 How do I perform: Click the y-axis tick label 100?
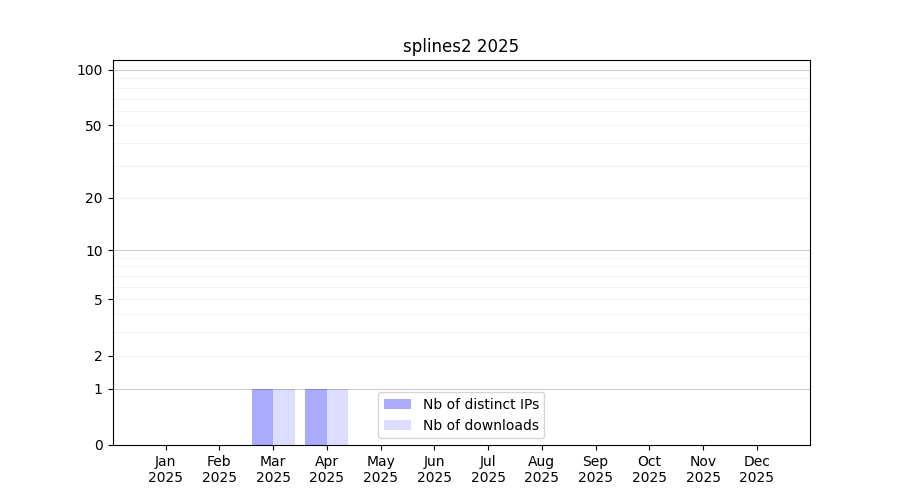90,70
